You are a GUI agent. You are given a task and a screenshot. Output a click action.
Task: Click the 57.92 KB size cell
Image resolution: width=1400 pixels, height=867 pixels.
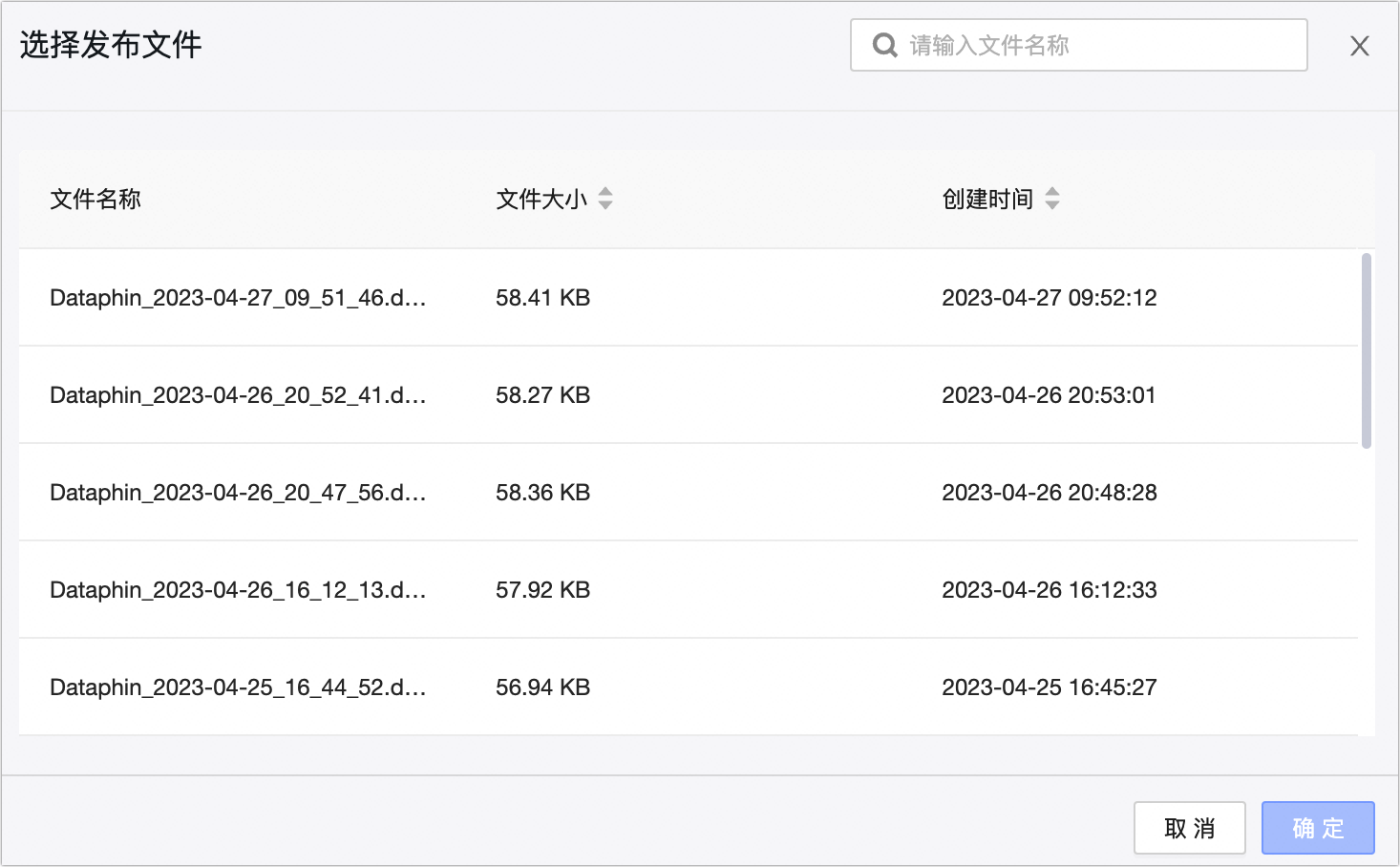(x=542, y=590)
